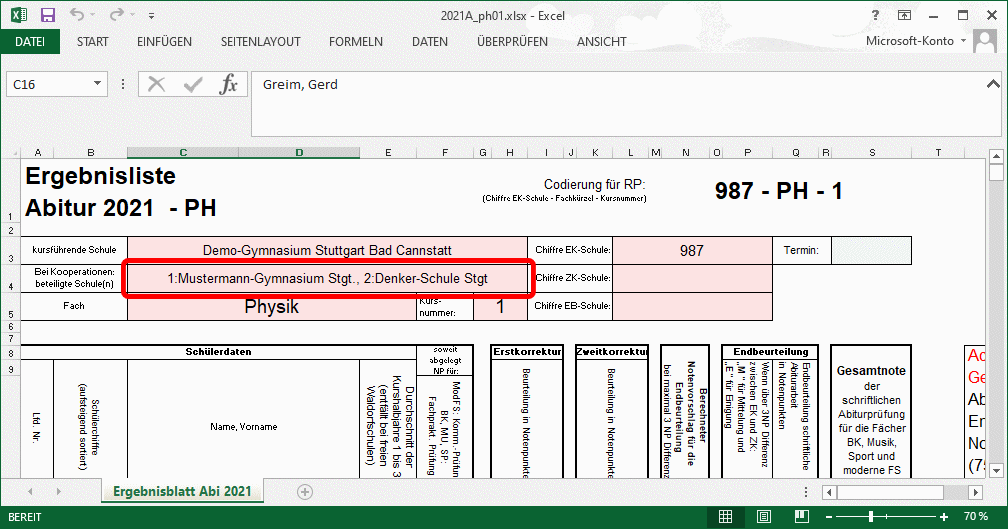Click the formula bar Enter checkmark icon
The image size is (1008, 529).
(192, 85)
